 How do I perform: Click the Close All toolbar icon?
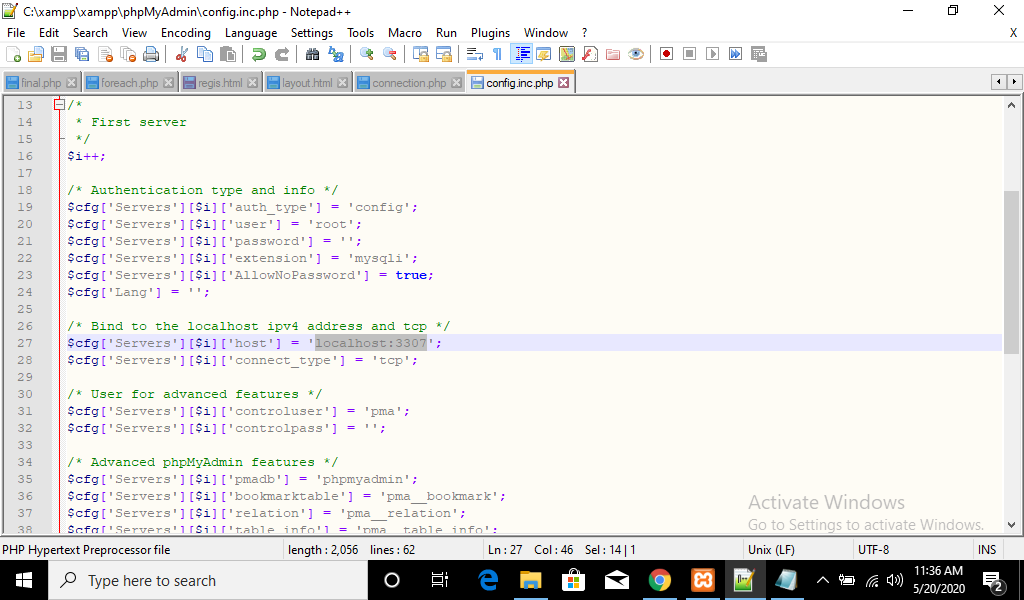[128, 54]
